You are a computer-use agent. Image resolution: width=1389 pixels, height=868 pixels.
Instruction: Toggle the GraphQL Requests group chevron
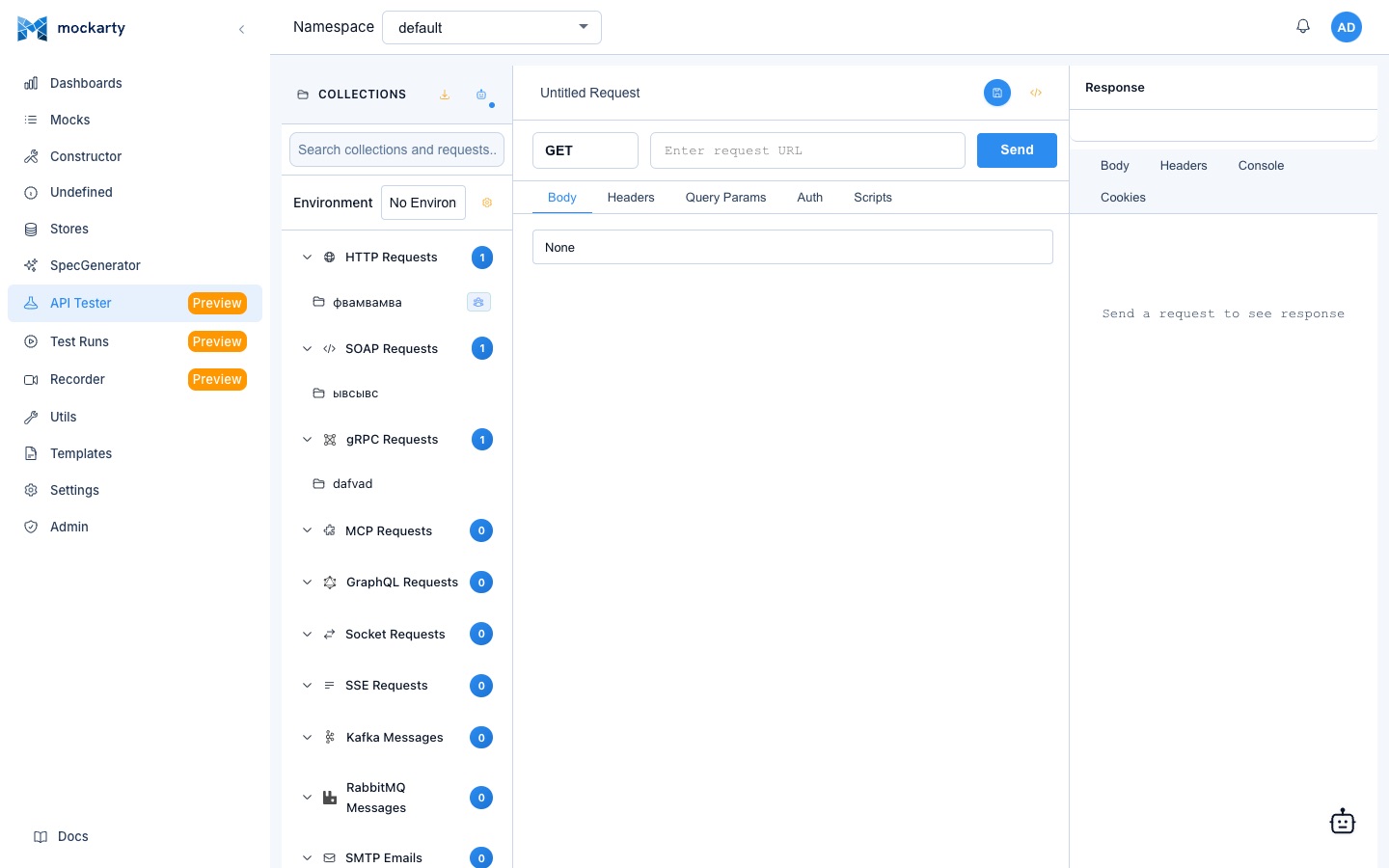tap(307, 583)
